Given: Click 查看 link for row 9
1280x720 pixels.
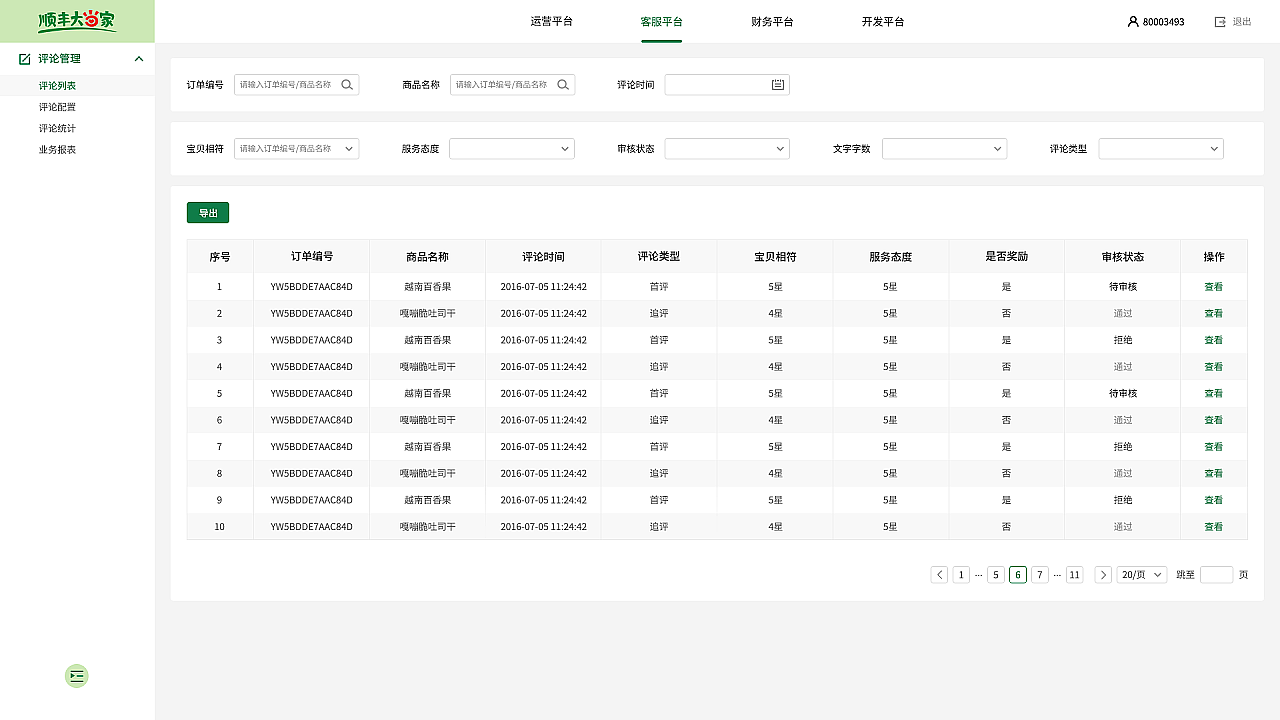Looking at the screenshot, I should 1214,500.
